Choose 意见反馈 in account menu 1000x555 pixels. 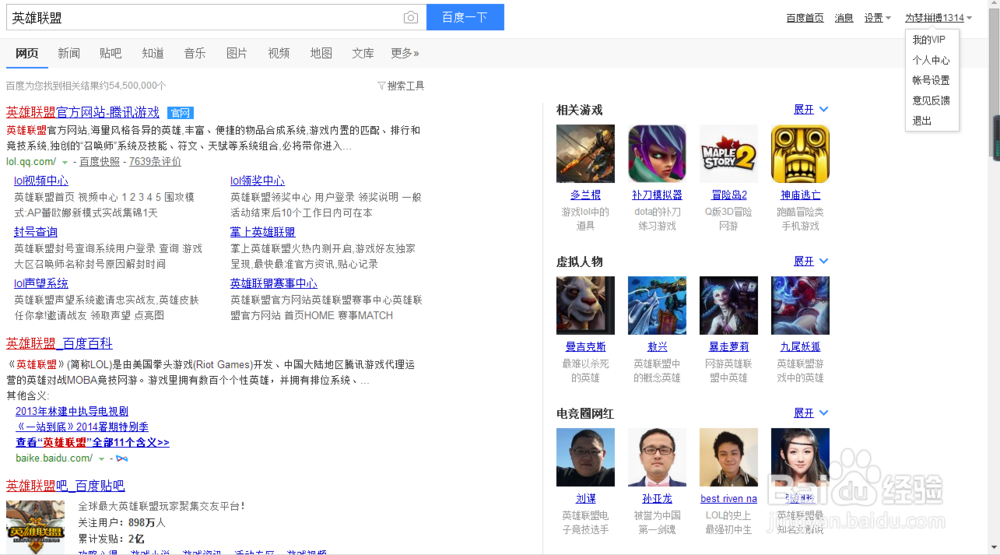tap(930, 100)
